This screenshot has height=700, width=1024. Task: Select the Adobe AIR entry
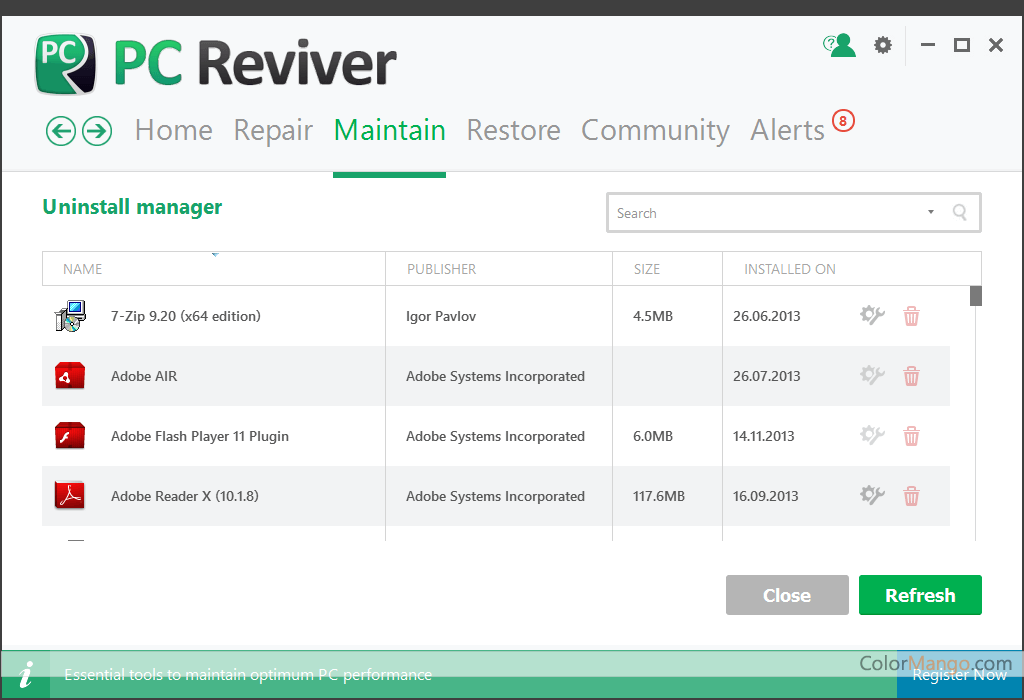496,376
